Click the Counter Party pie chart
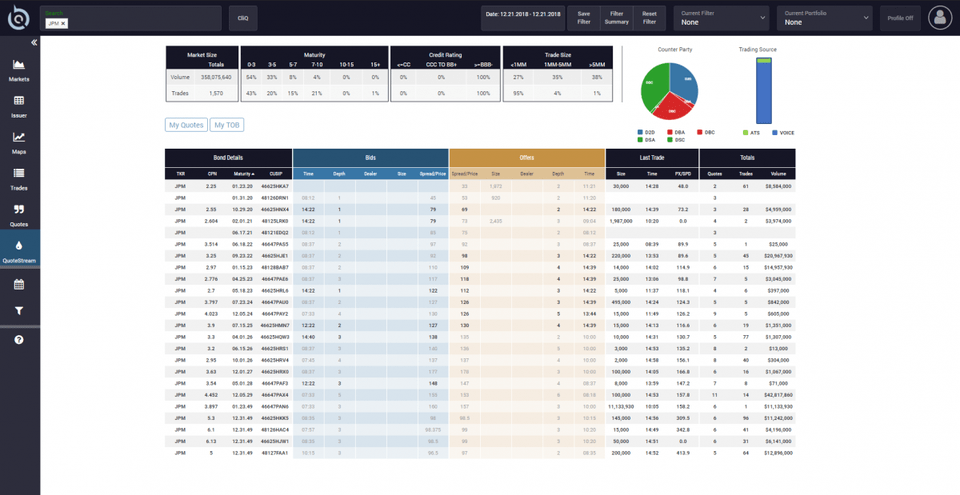Viewport: 960px width, 495px height. (670, 91)
